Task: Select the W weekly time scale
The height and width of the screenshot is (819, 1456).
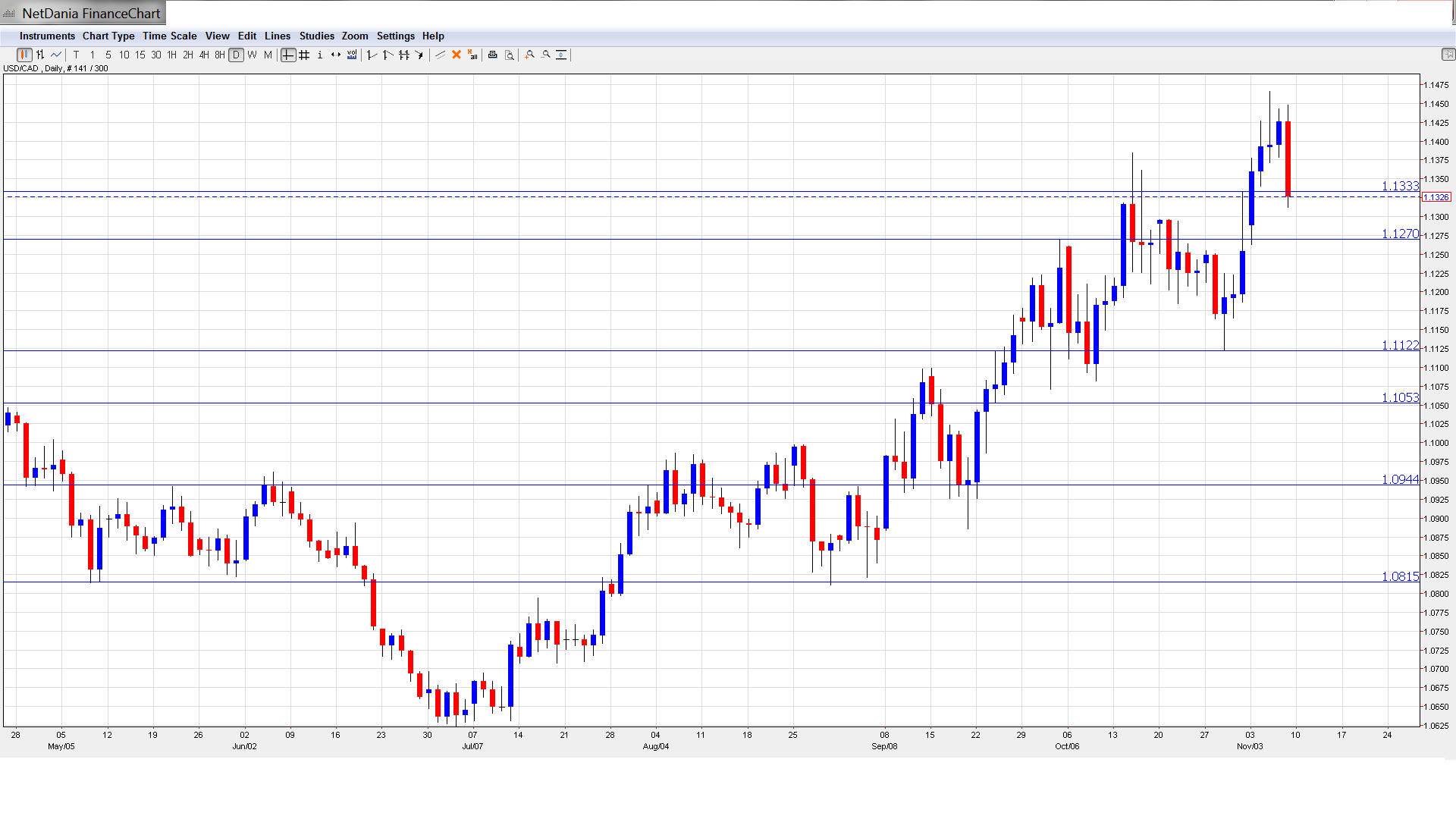Action: pos(252,55)
